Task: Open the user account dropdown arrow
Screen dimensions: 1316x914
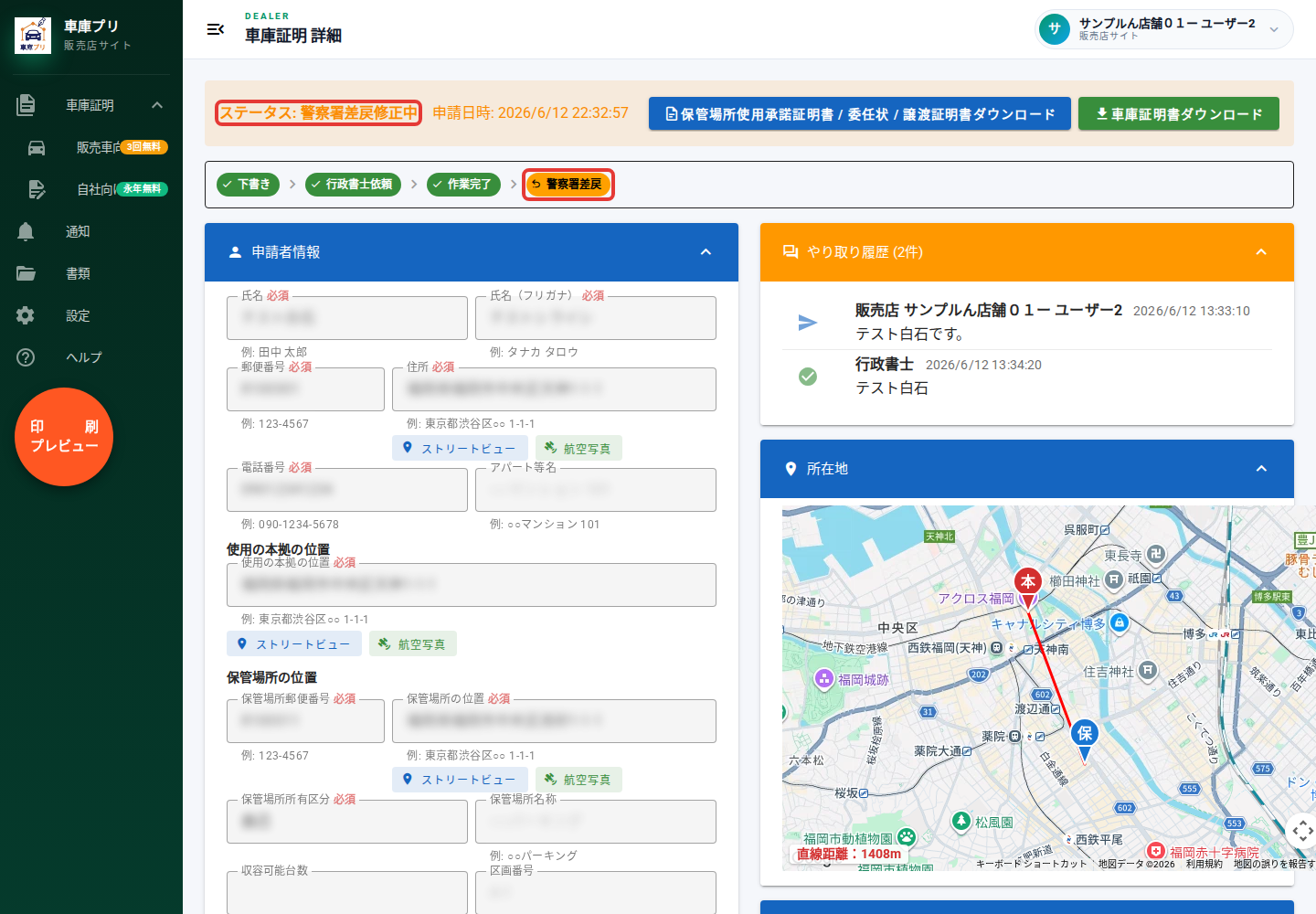Action: (x=1274, y=29)
